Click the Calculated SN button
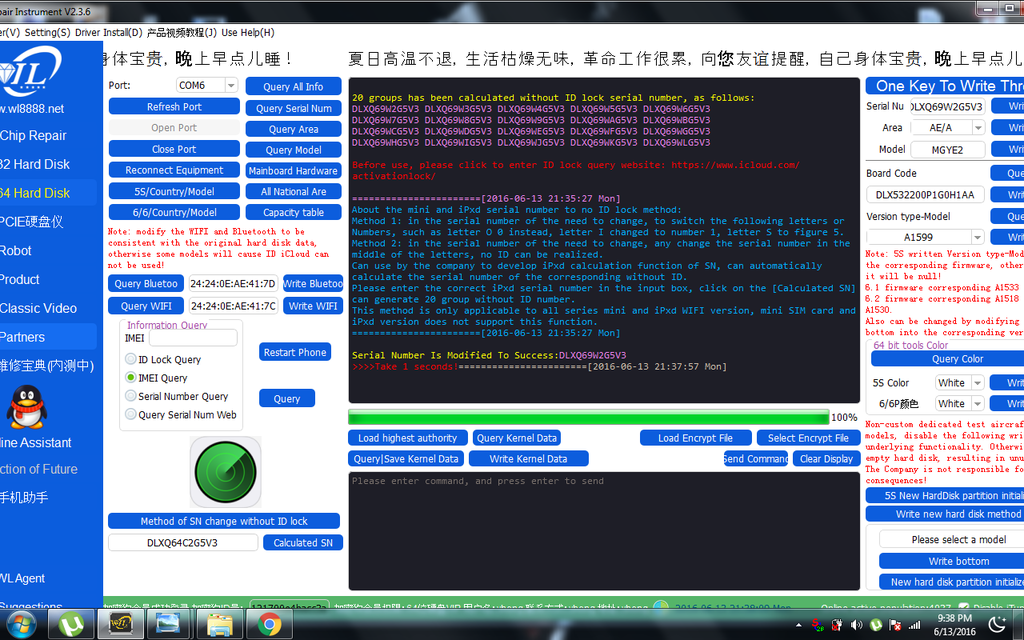This screenshot has height=640, width=1024. click(x=303, y=543)
